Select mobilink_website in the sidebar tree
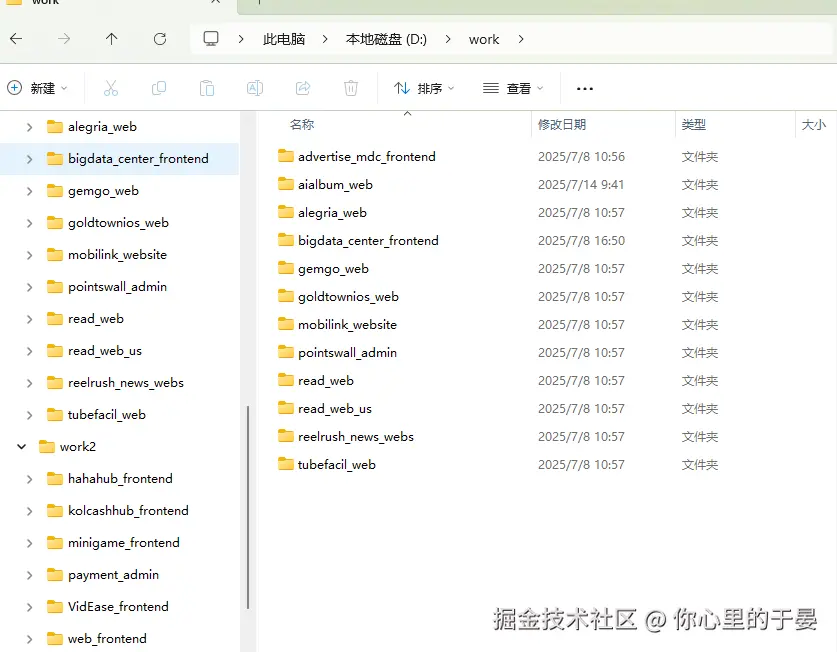 (117, 255)
